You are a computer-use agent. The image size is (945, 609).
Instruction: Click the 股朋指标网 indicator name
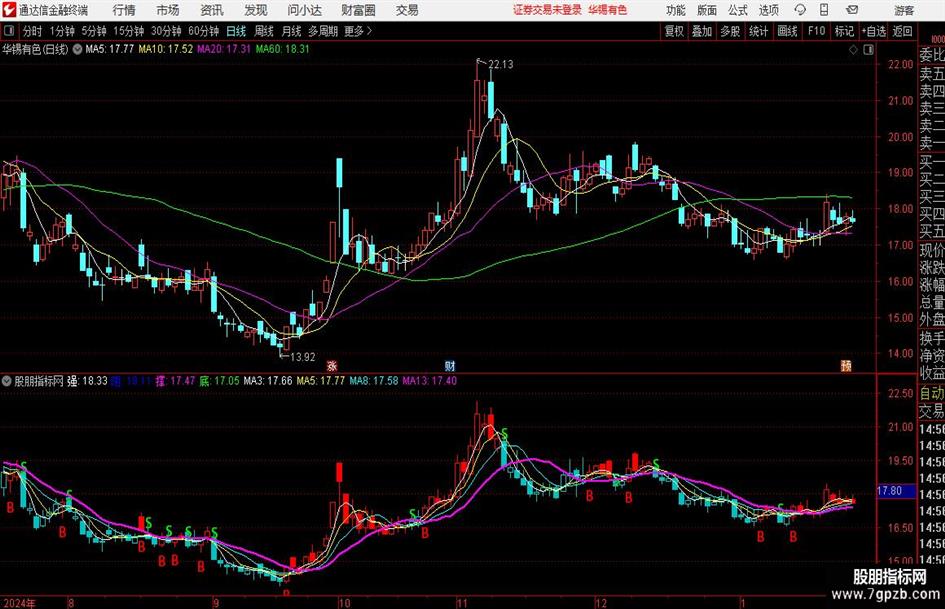[39, 381]
